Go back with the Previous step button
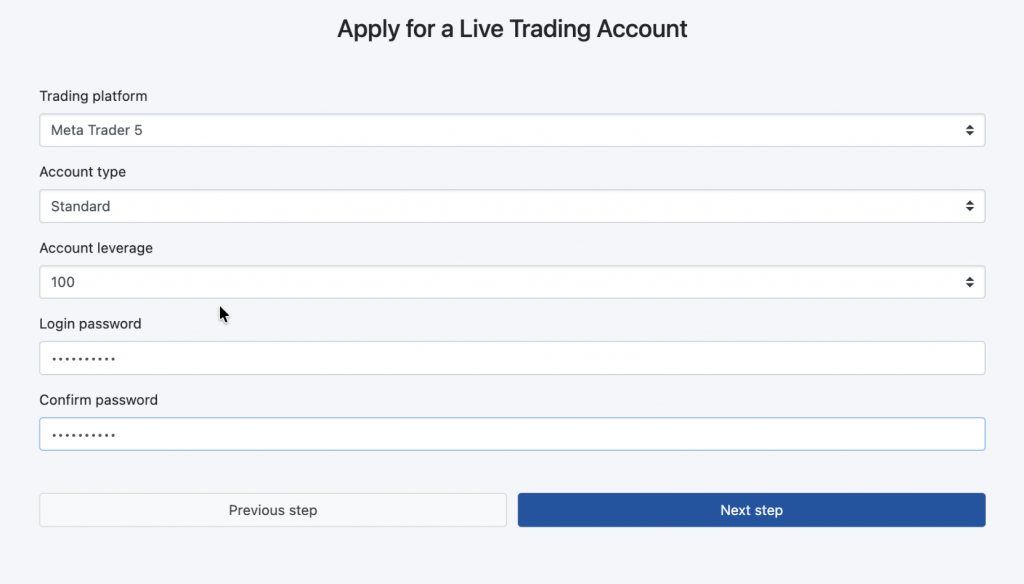Viewport: 1024px width, 584px height. pyautogui.click(x=273, y=510)
